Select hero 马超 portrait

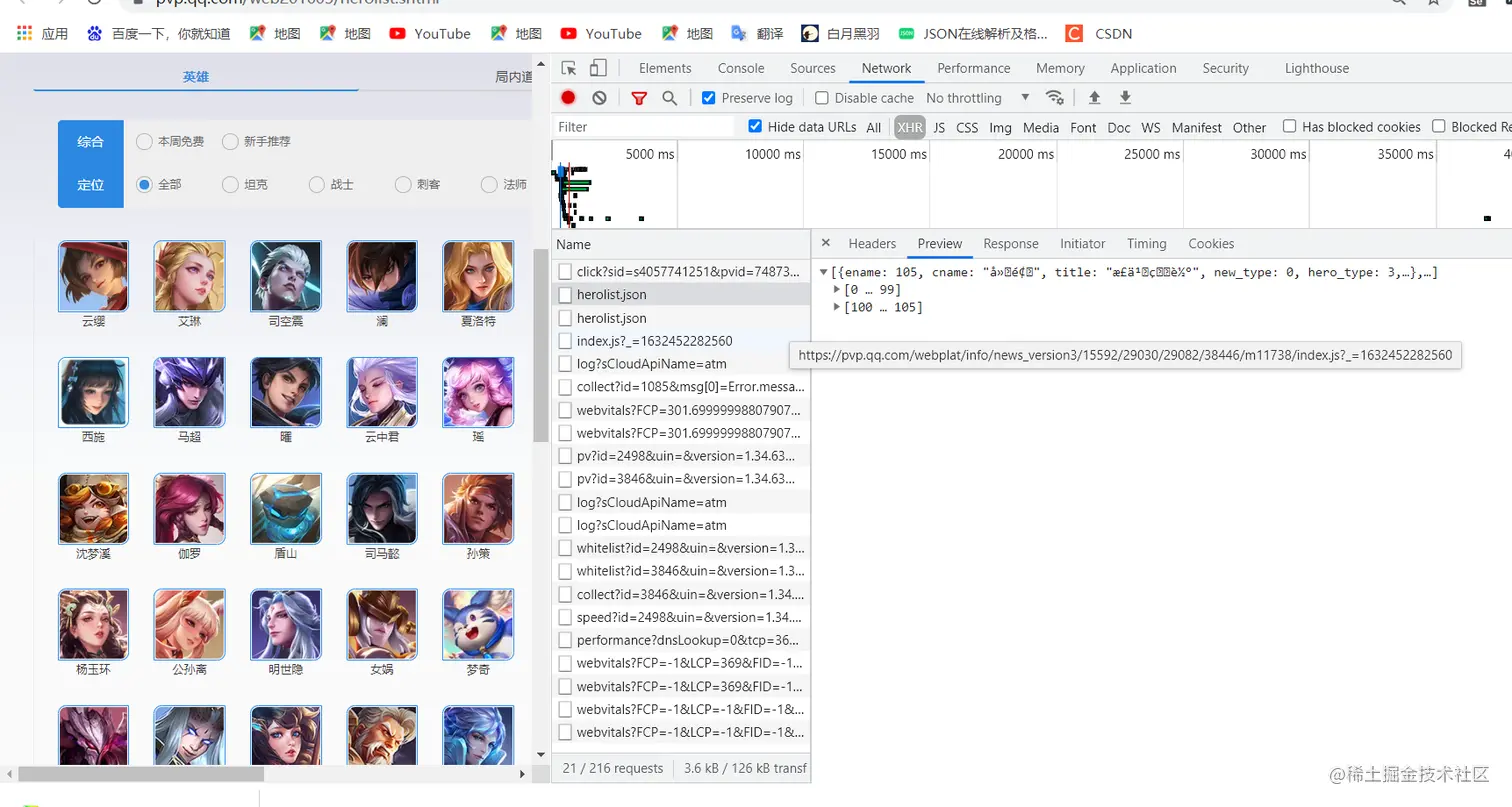point(189,392)
